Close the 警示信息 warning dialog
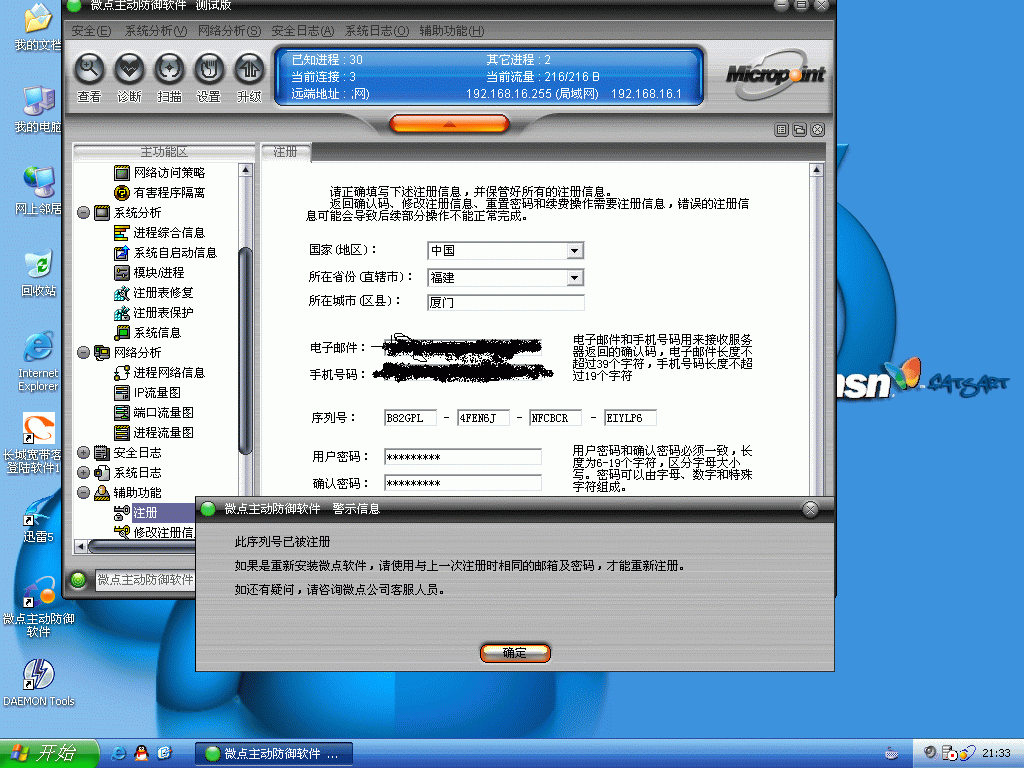This screenshot has width=1024, height=768. coord(810,509)
